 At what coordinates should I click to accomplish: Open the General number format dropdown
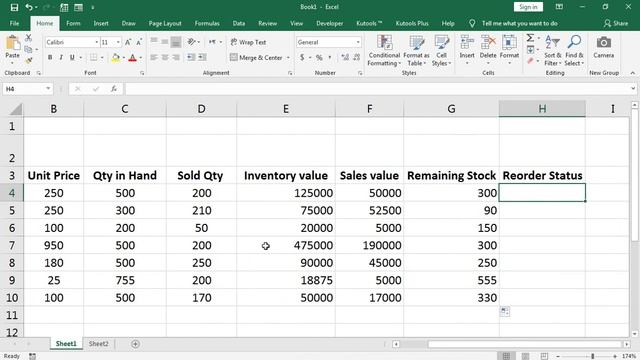pos(358,42)
